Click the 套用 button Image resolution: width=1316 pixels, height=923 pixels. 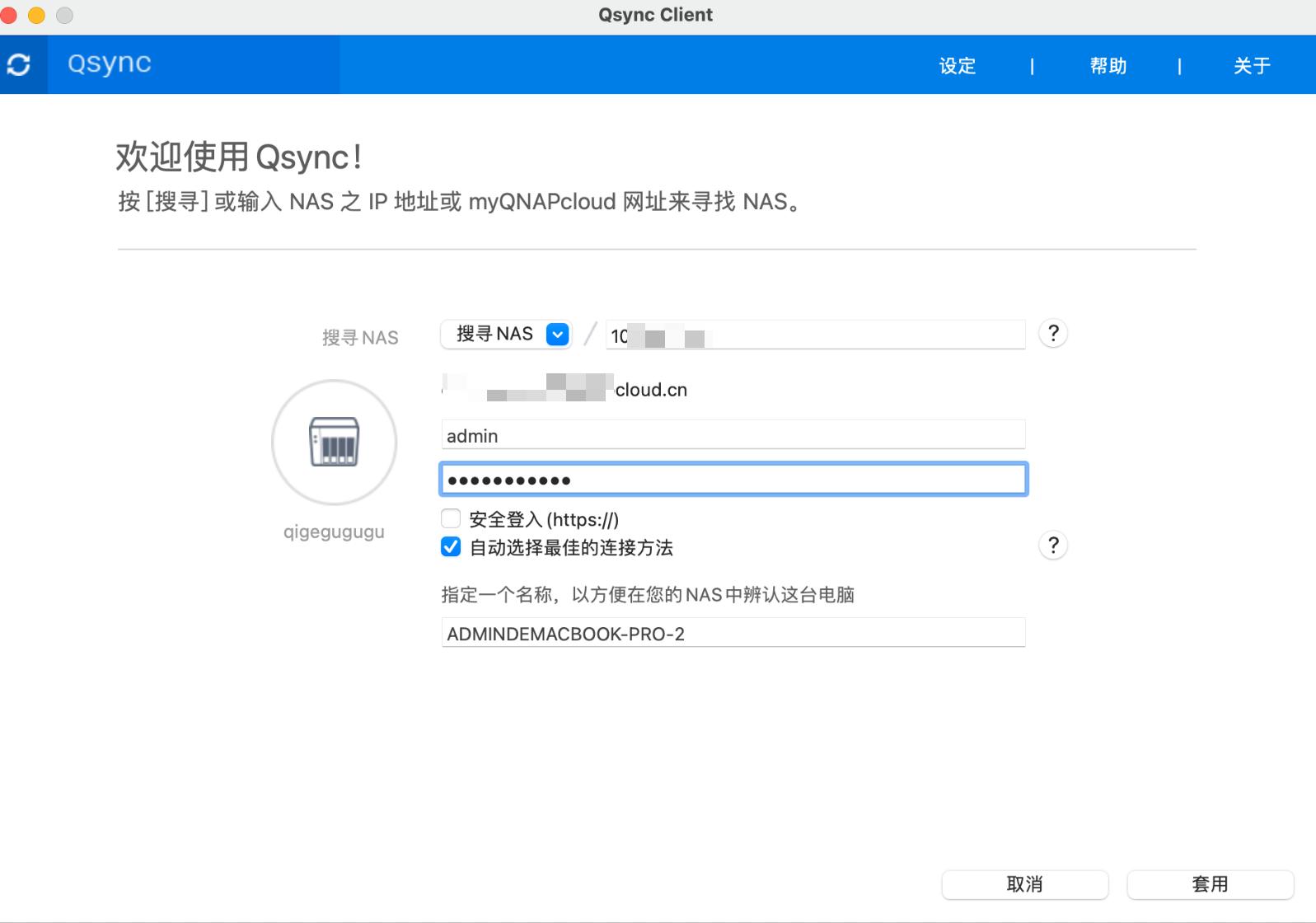pos(1210,884)
